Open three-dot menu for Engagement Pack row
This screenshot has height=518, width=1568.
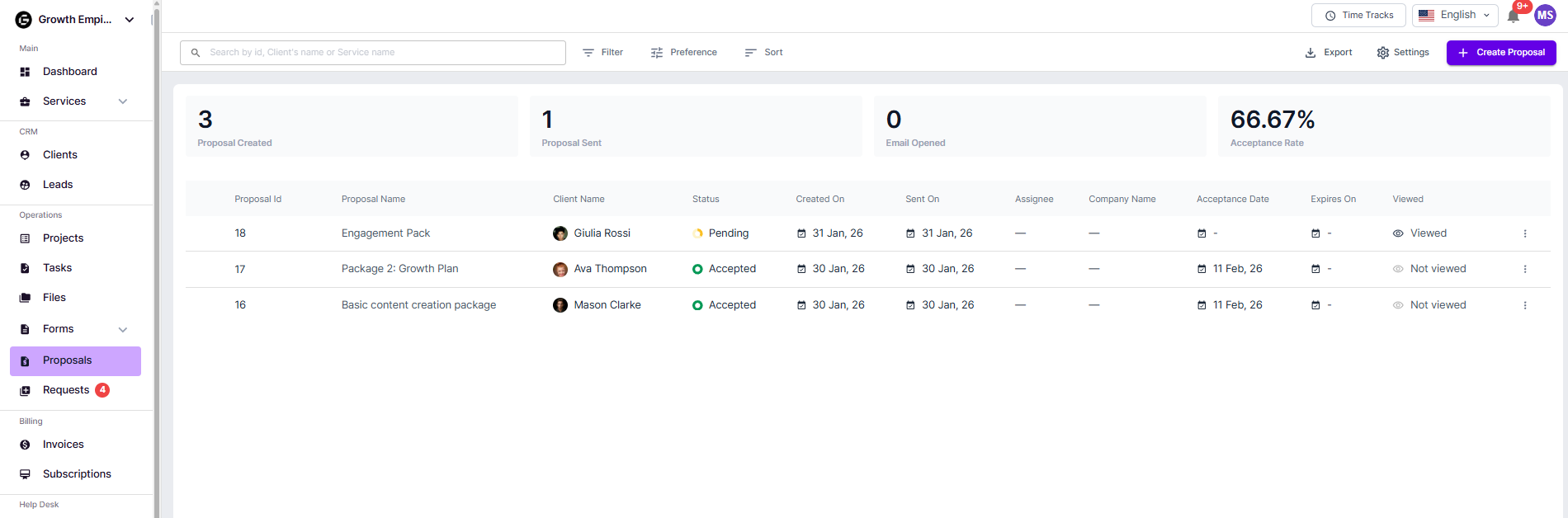[x=1524, y=233]
